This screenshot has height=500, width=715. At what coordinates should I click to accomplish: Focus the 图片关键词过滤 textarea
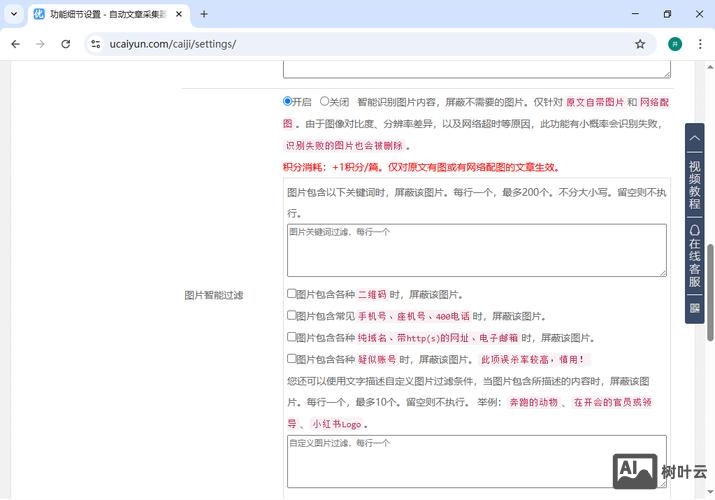tap(477, 250)
